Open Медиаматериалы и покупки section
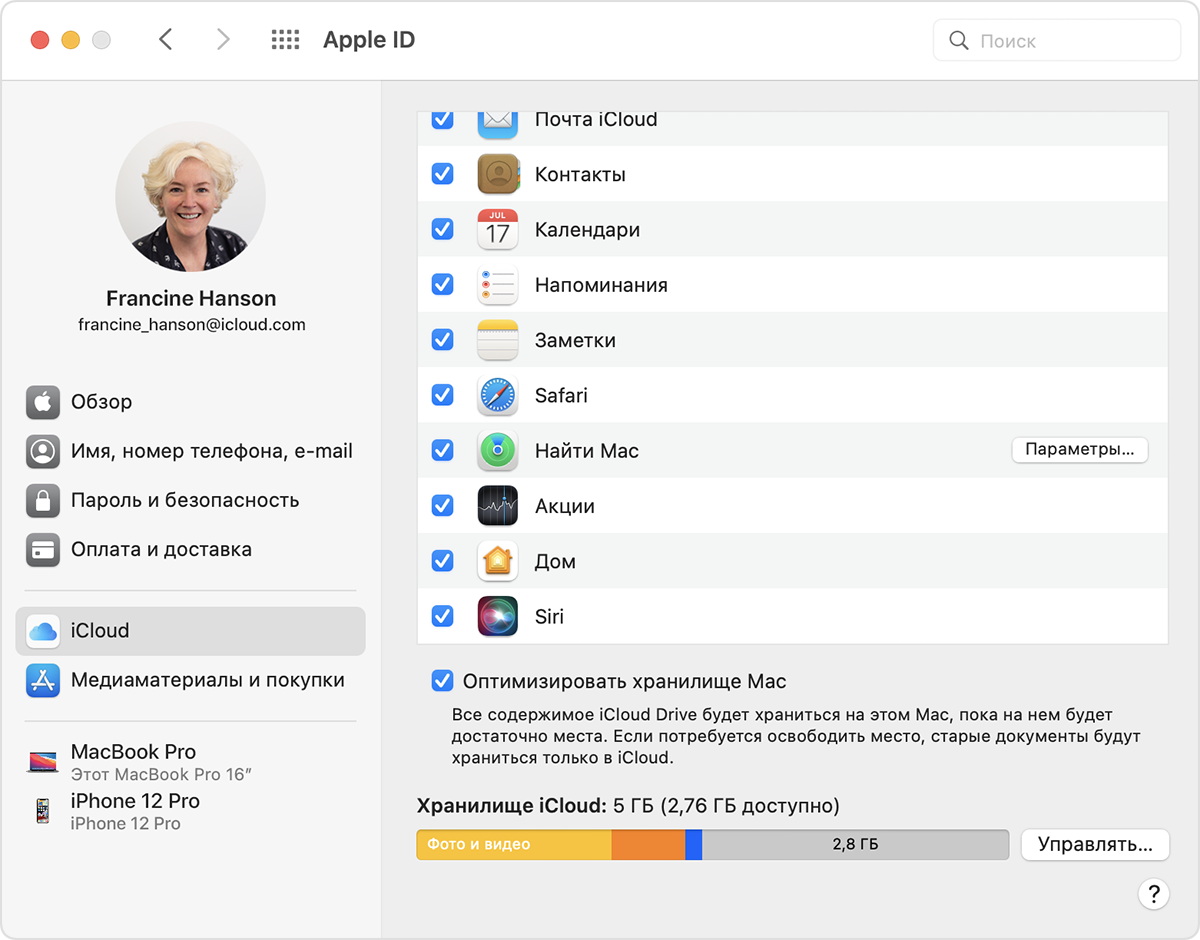Viewport: 1200px width, 940px height. (190, 680)
